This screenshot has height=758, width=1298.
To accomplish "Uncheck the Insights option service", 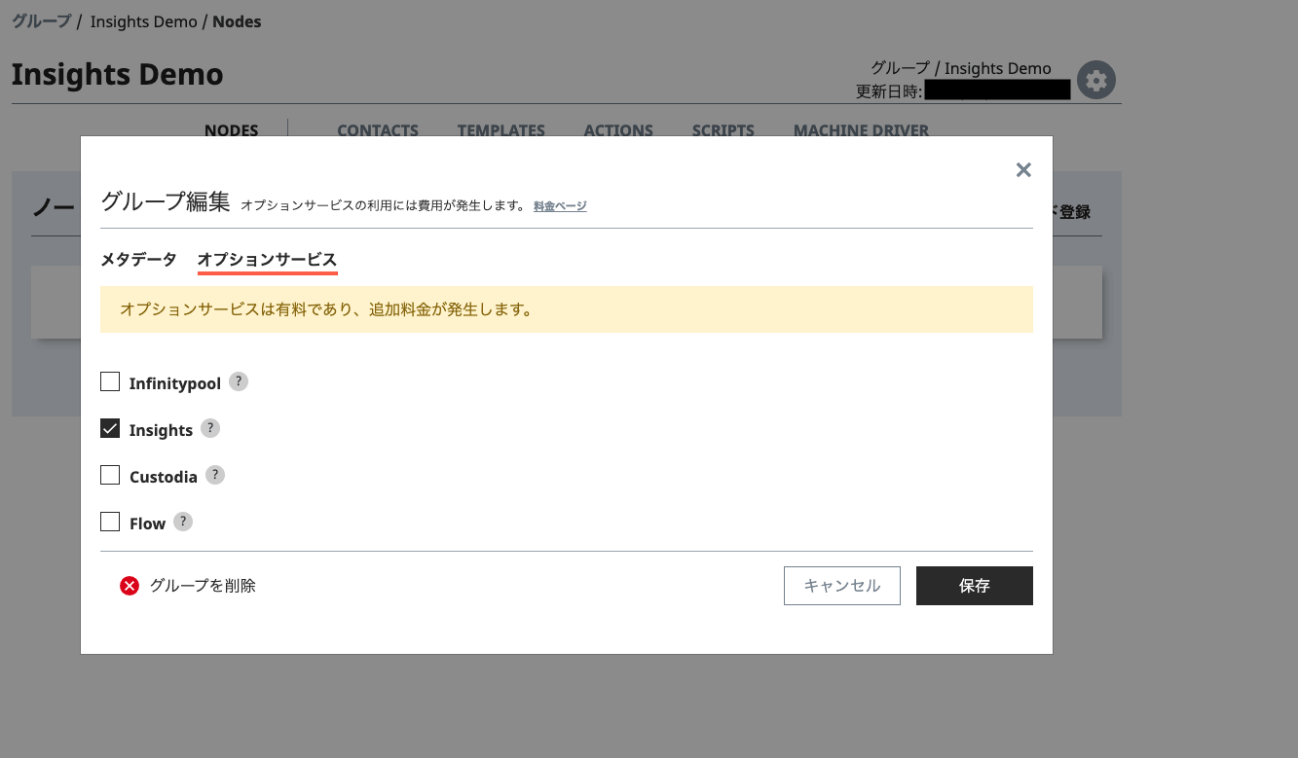I will click(110, 429).
